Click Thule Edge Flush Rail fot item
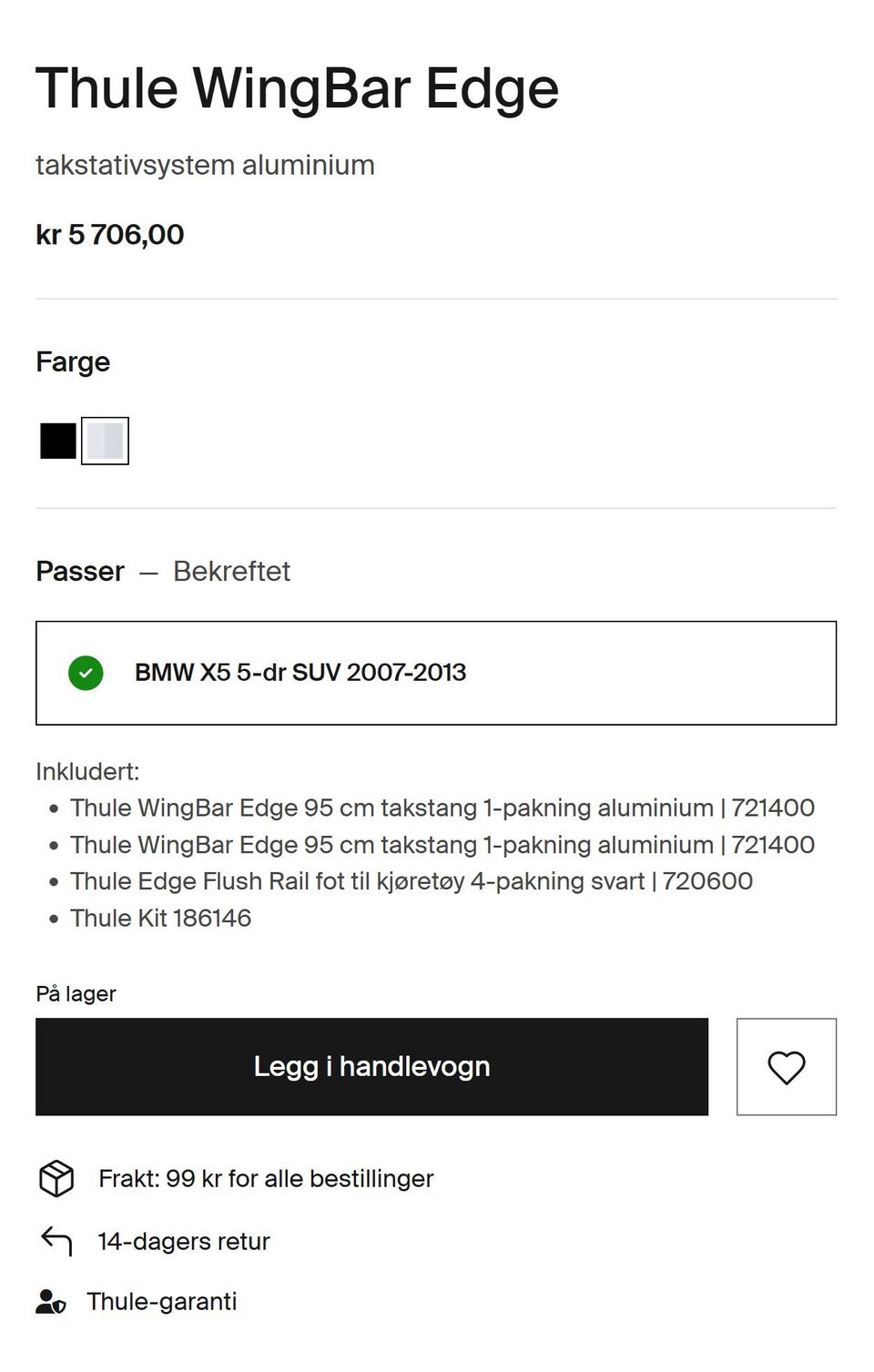The height and width of the screenshot is (1372, 874). pos(412,881)
